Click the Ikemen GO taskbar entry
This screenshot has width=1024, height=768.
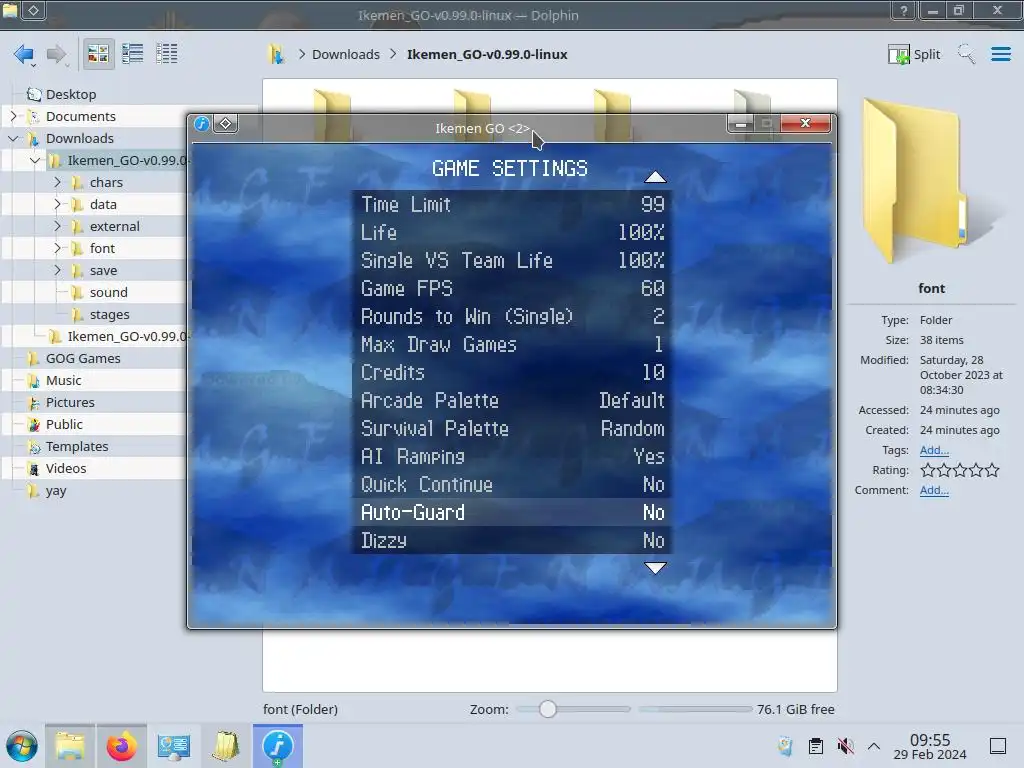click(278, 746)
